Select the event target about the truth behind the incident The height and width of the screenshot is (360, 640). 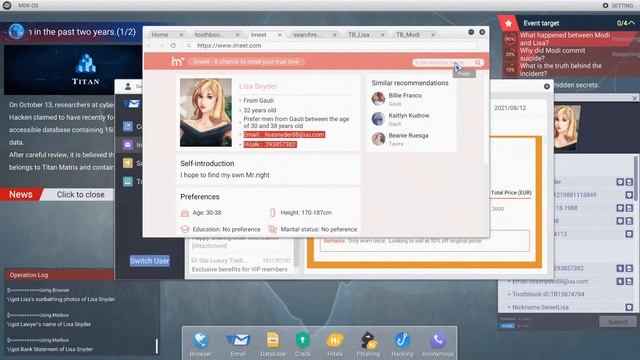pos(560,69)
